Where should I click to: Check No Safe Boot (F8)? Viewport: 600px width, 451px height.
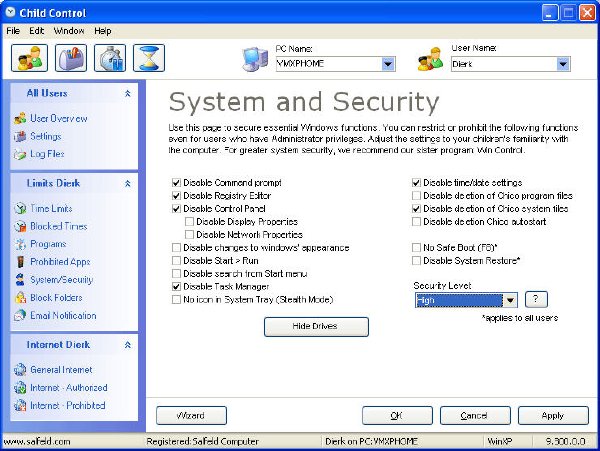416,248
